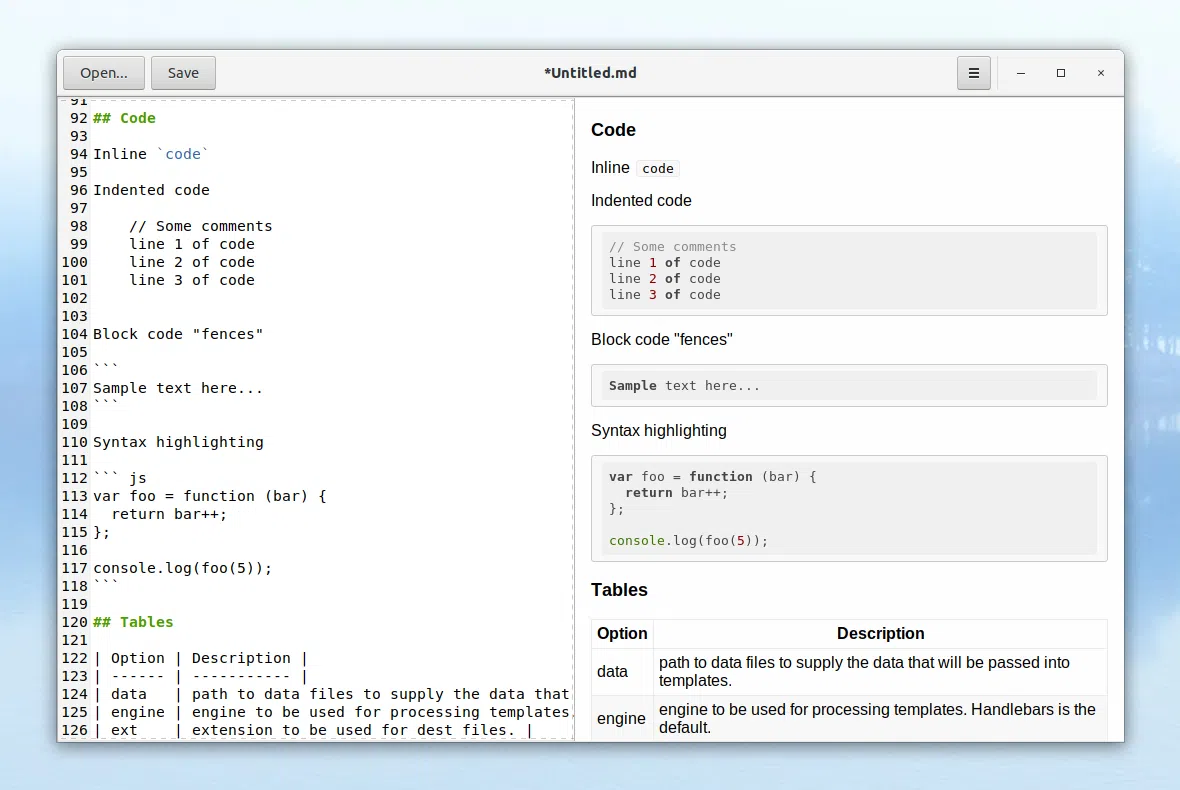Close the Untitled.md window

click(x=1100, y=73)
